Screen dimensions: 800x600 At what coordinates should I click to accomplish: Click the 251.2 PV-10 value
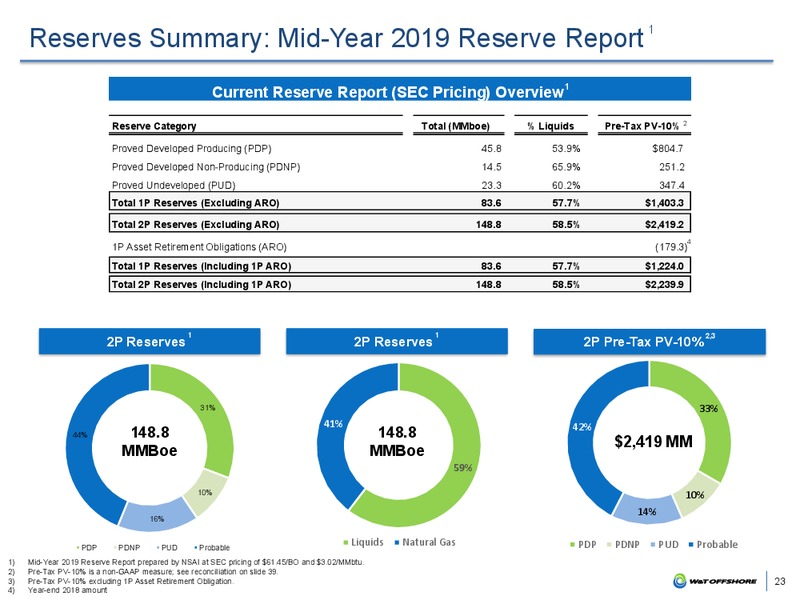[x=671, y=167]
